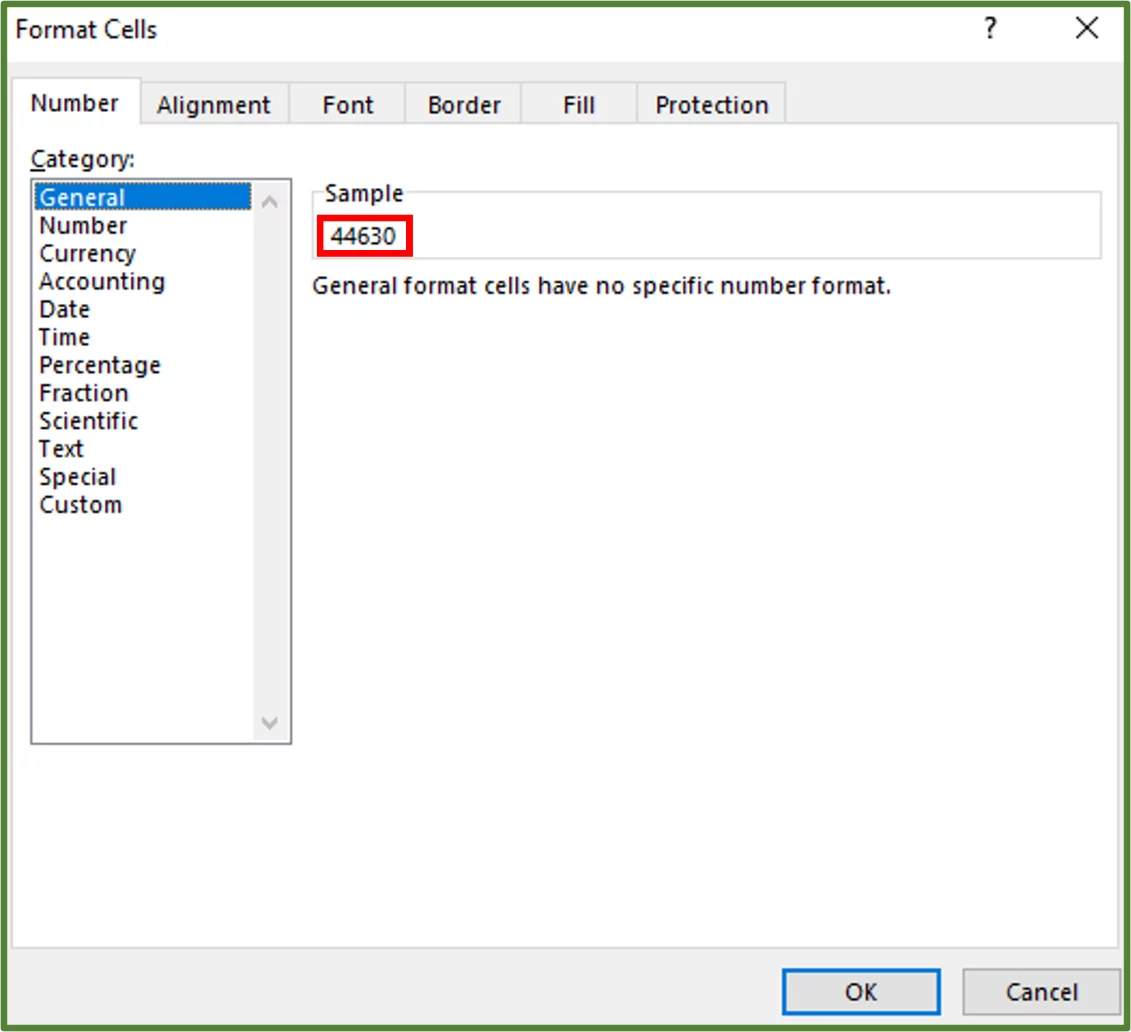Confirm formatting with the OK button
The image size is (1131, 1032).
(x=861, y=991)
